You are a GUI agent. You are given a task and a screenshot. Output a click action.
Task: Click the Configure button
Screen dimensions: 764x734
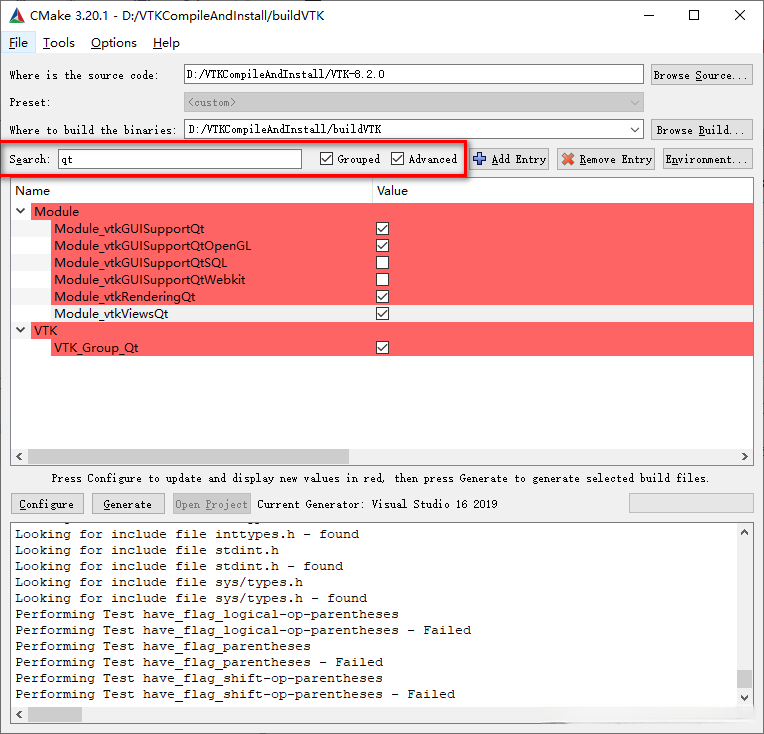tap(47, 504)
